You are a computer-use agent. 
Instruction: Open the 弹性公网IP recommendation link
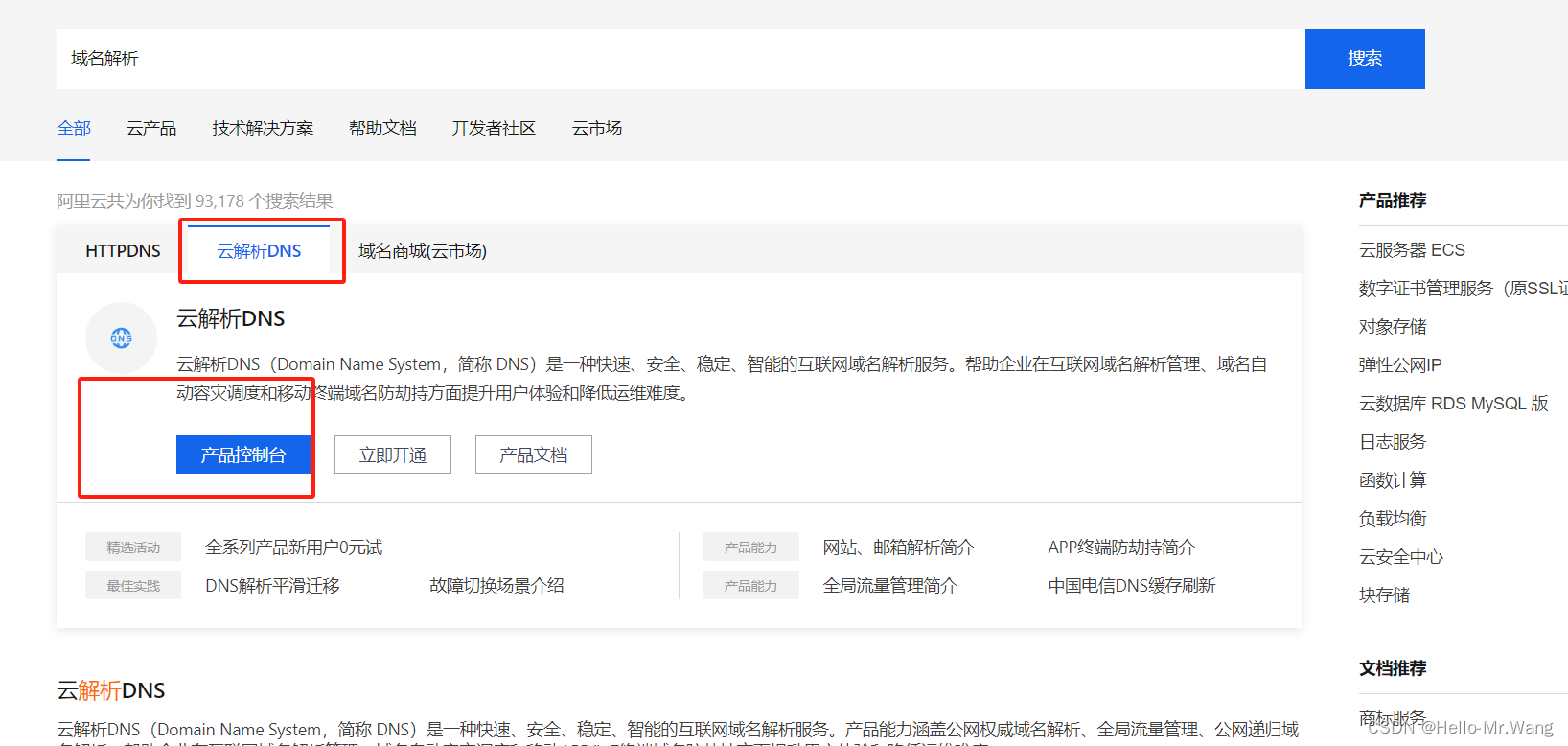1400,365
